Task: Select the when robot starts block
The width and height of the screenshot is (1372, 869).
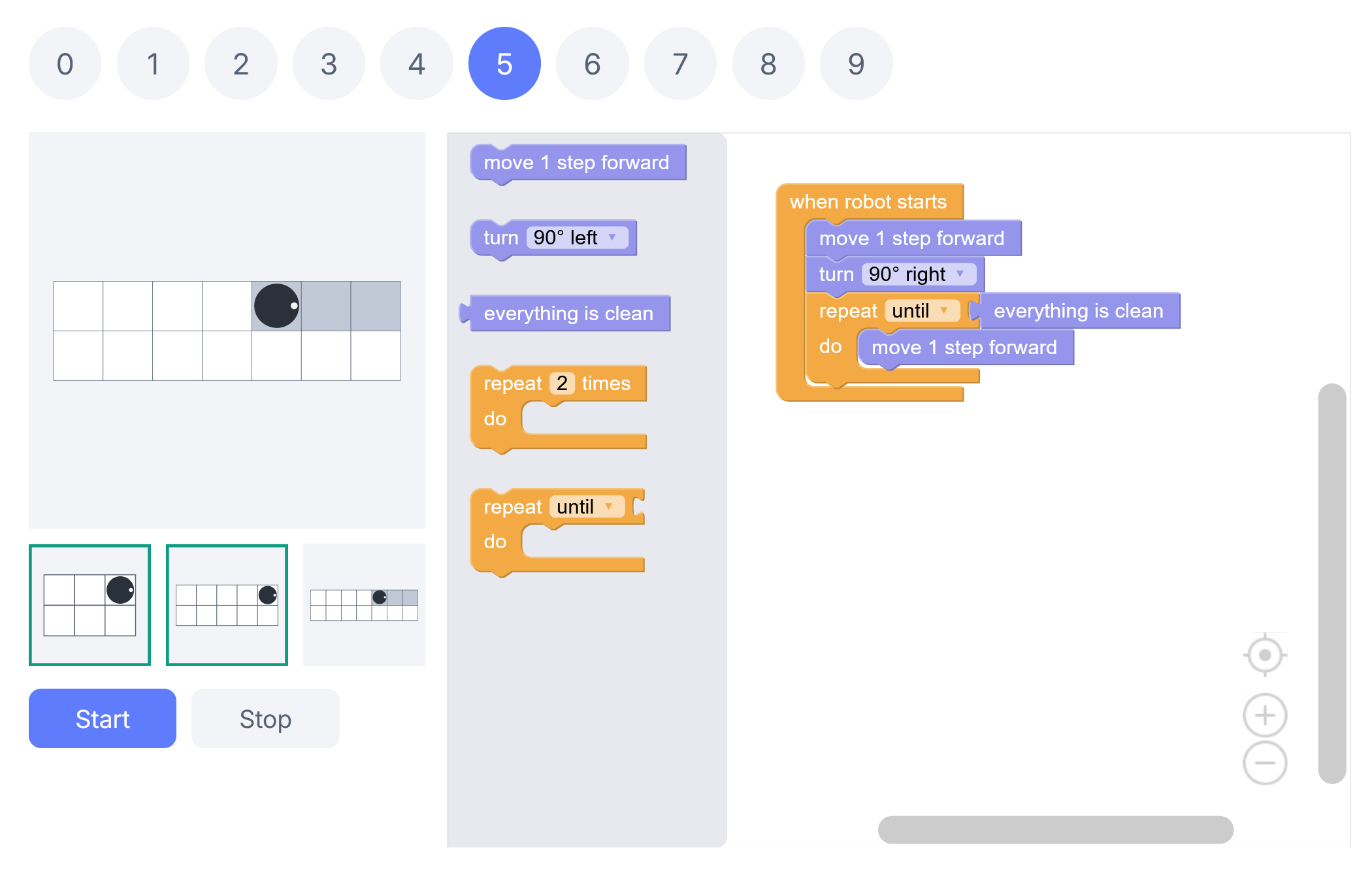Action: point(868,201)
